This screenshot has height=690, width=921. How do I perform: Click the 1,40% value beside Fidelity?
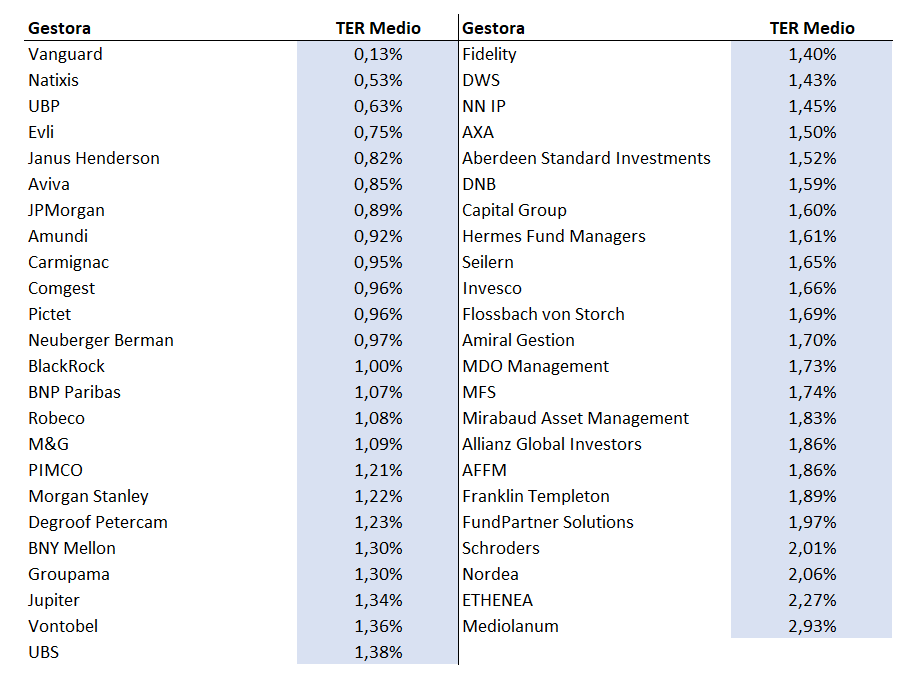pyautogui.click(x=812, y=54)
